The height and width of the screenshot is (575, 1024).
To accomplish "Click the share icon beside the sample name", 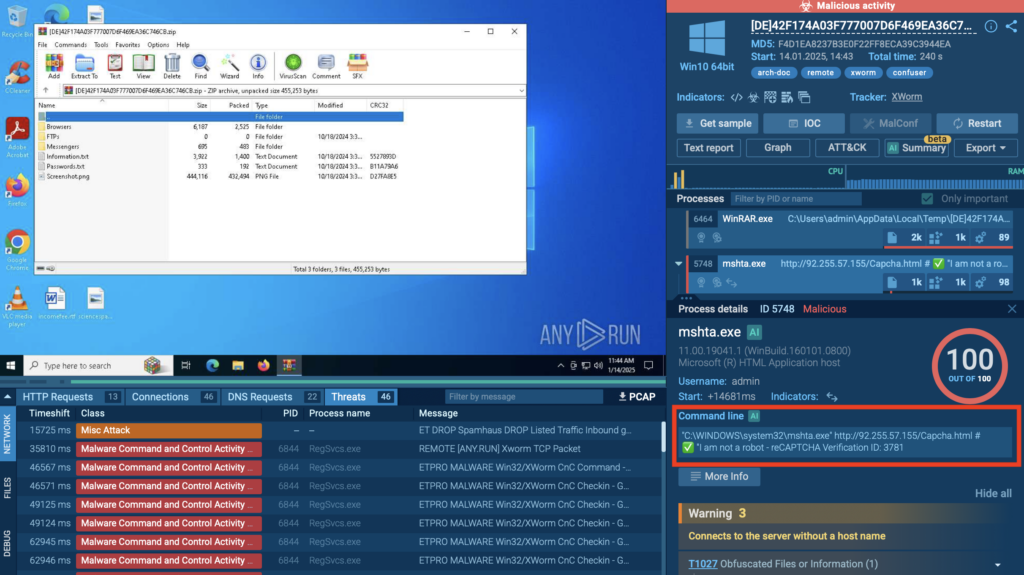I will coord(1012,26).
